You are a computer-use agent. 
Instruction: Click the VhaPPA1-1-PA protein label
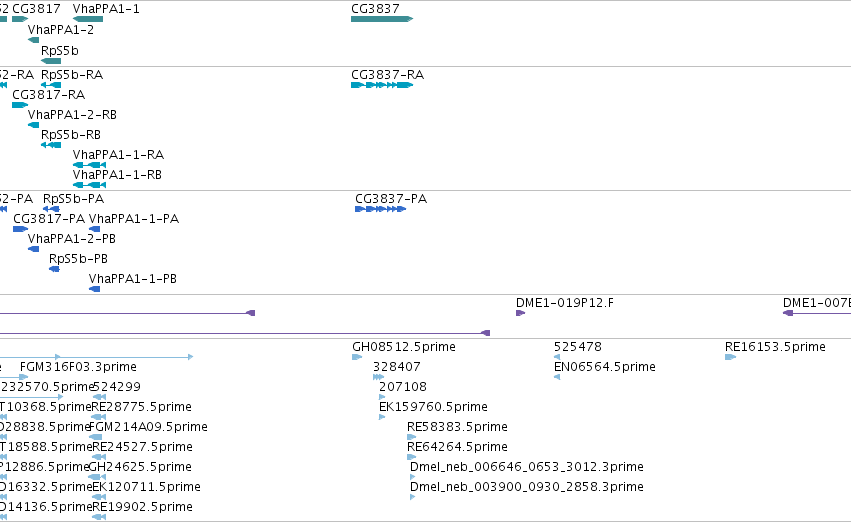134,219
